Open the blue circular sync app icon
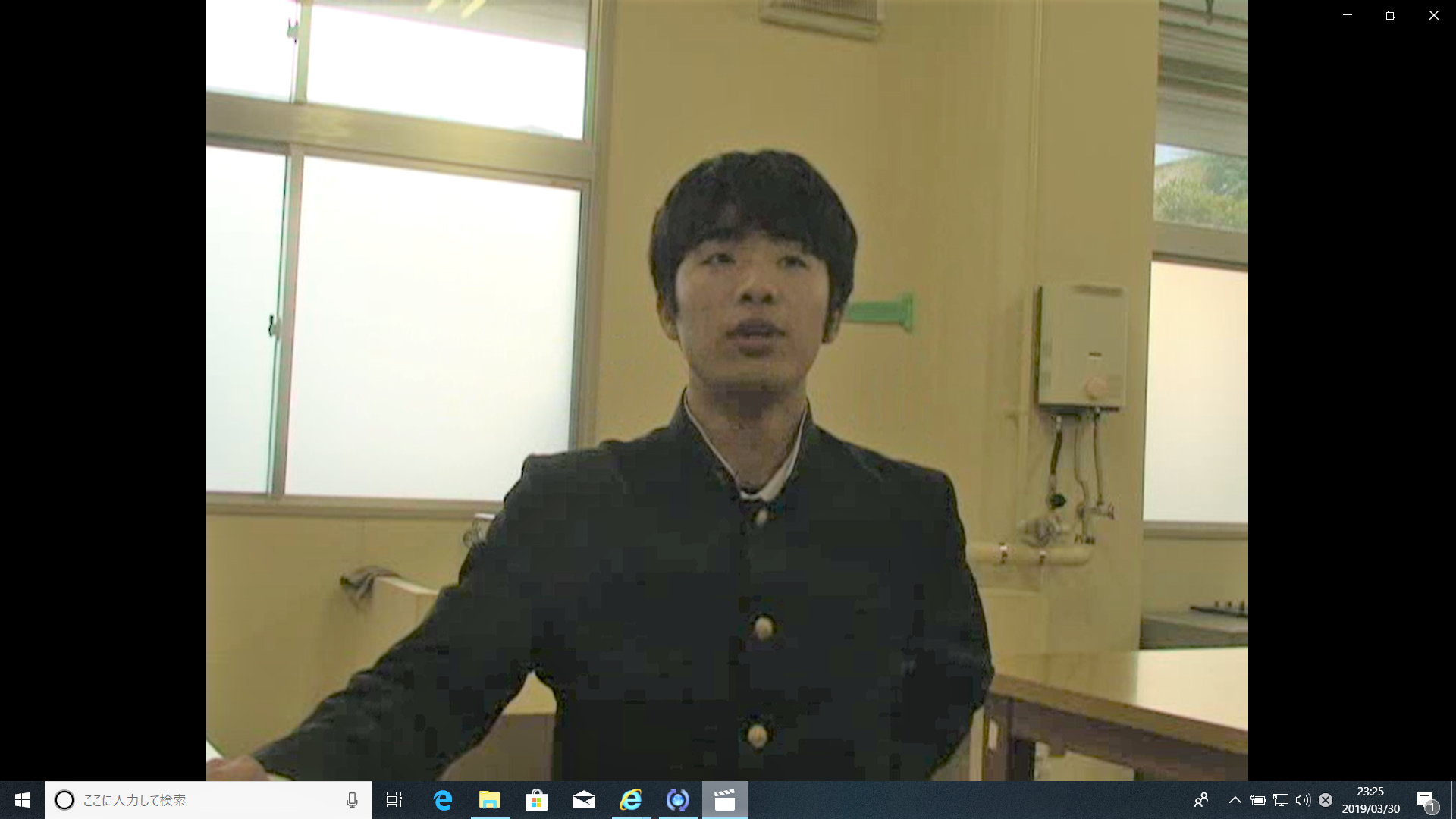This screenshot has height=819, width=1456. point(678,800)
